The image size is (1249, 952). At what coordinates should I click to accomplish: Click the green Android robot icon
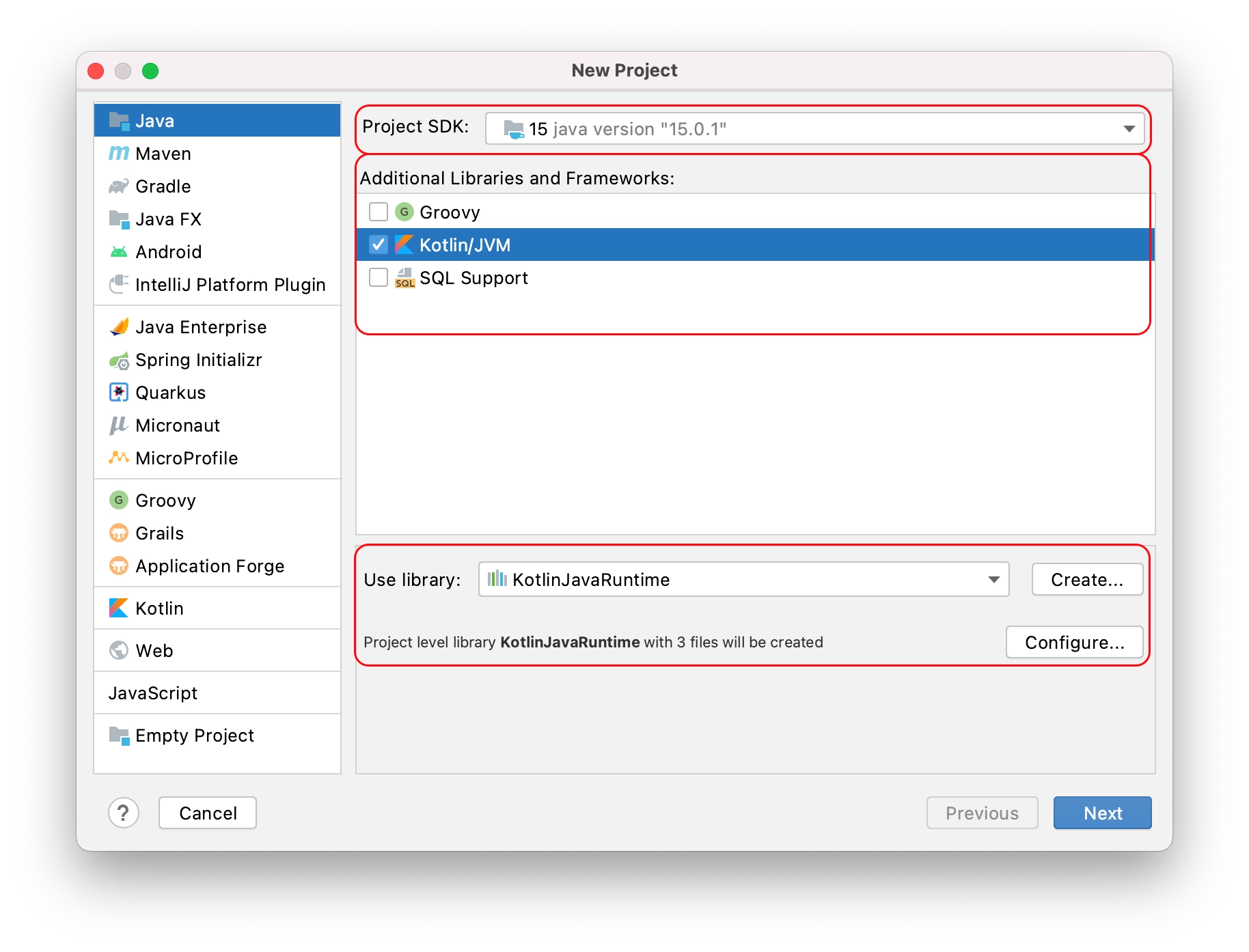click(x=119, y=252)
